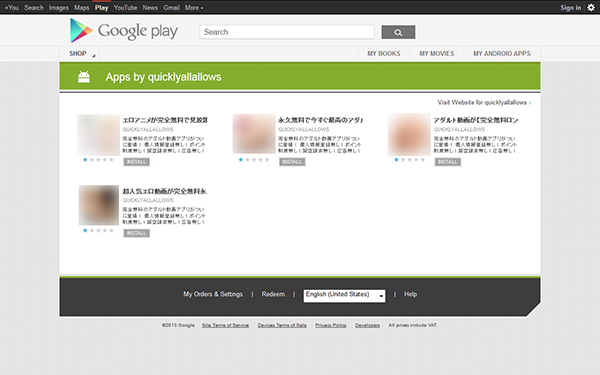Open Gmail in the top bar
Viewport: 600px width, 375px height.
coord(171,8)
